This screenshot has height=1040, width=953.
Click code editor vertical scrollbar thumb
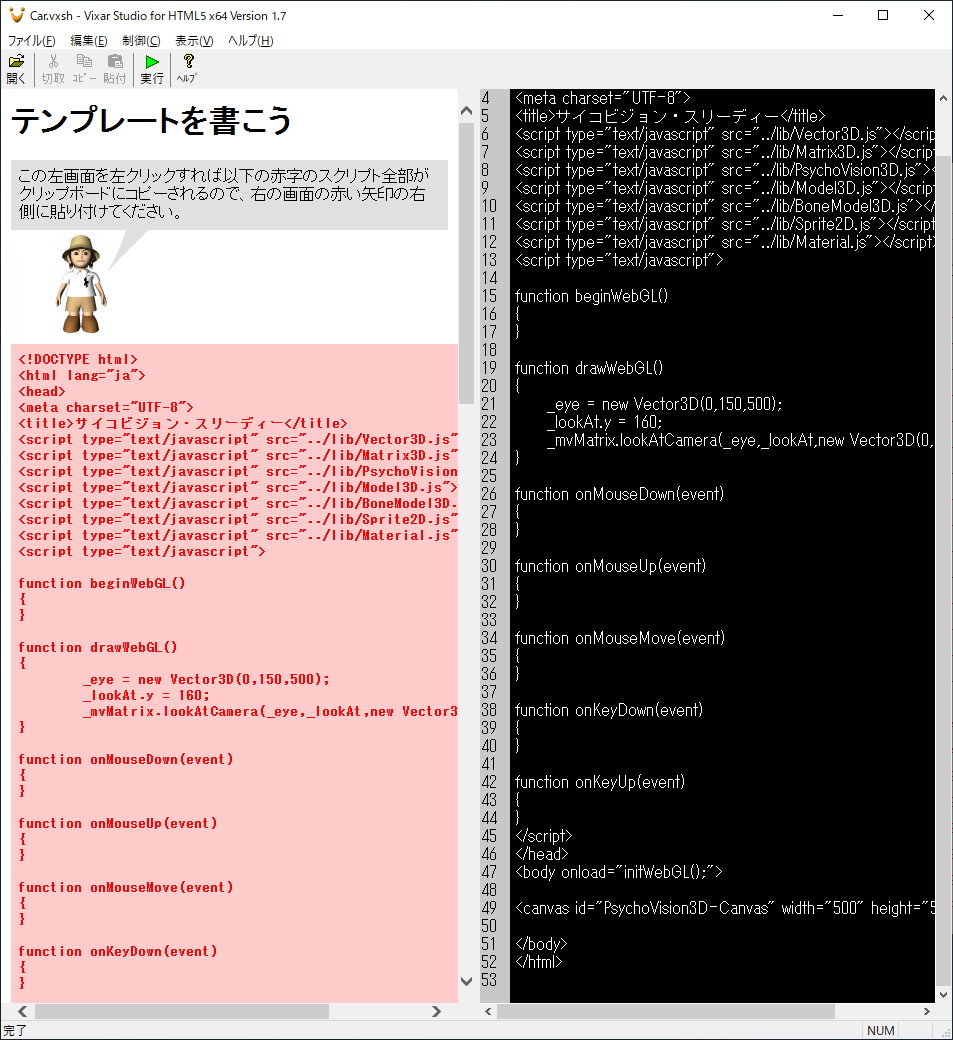[x=943, y=570]
